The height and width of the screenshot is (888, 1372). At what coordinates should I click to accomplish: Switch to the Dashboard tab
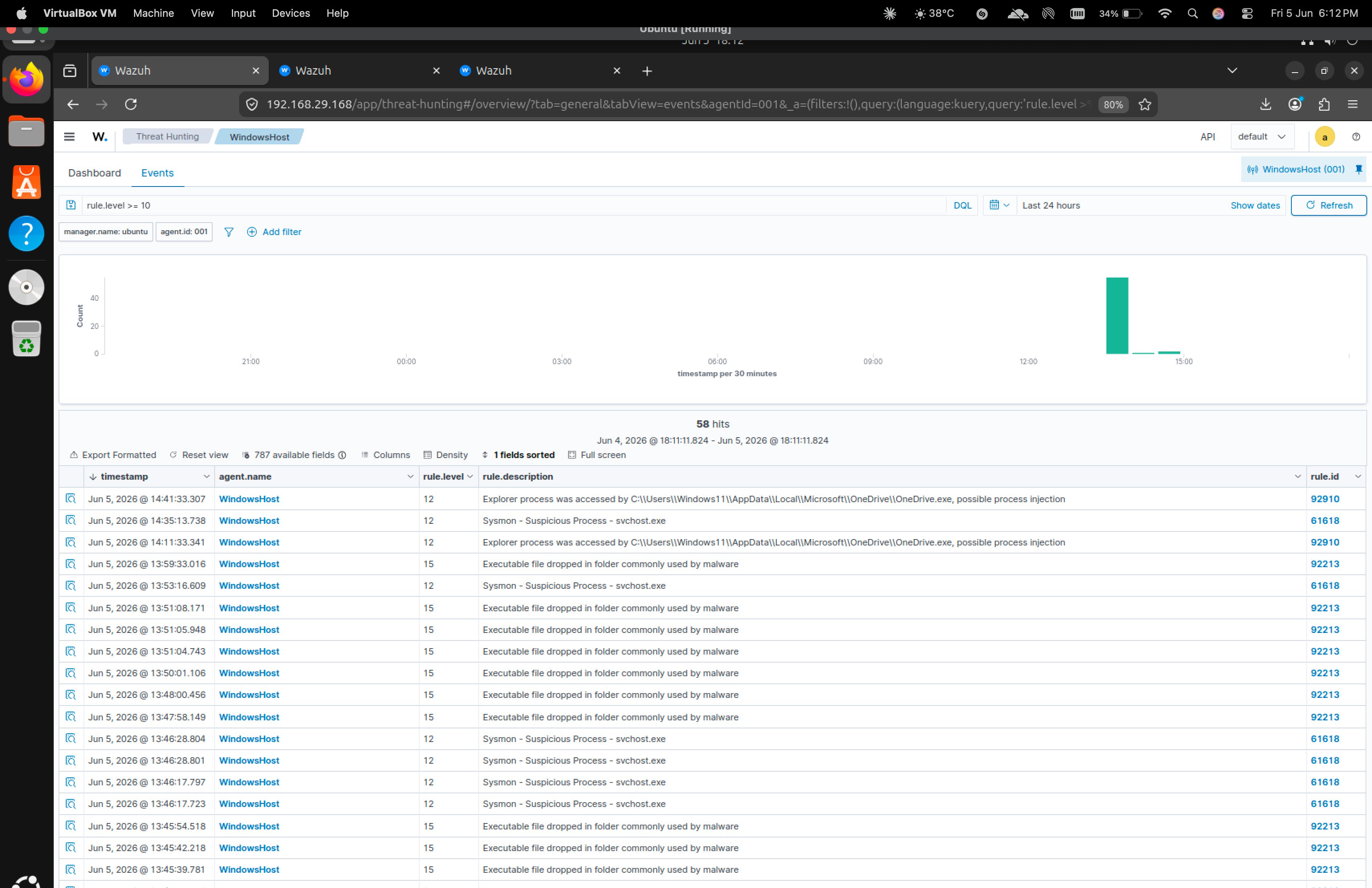pos(95,173)
